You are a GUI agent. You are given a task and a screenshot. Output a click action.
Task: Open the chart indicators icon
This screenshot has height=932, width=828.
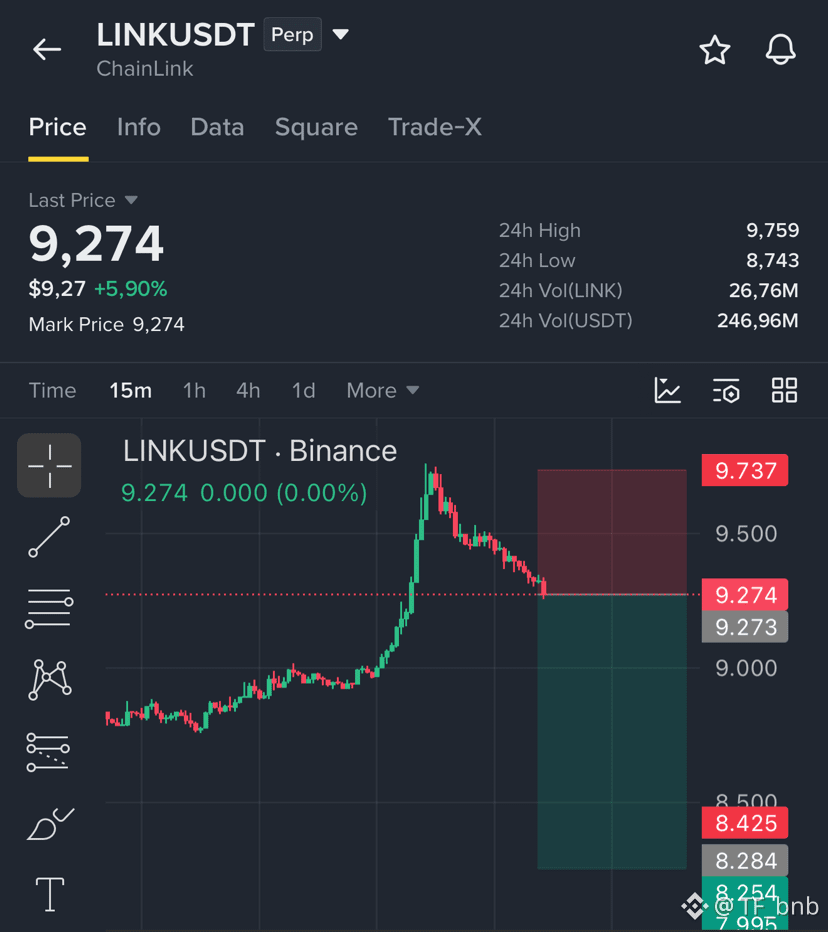[x=668, y=391]
